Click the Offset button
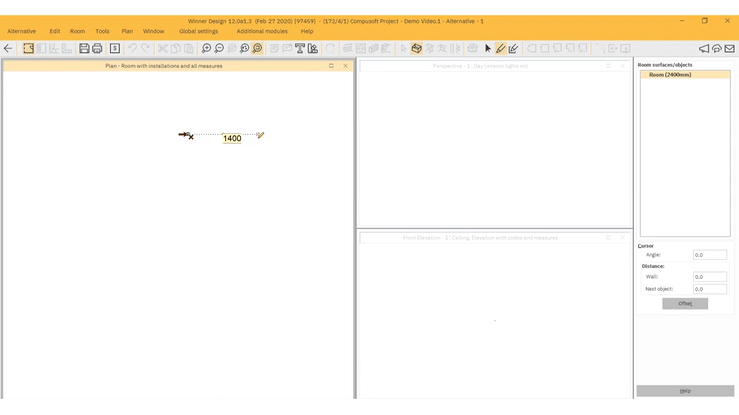 tap(685, 303)
